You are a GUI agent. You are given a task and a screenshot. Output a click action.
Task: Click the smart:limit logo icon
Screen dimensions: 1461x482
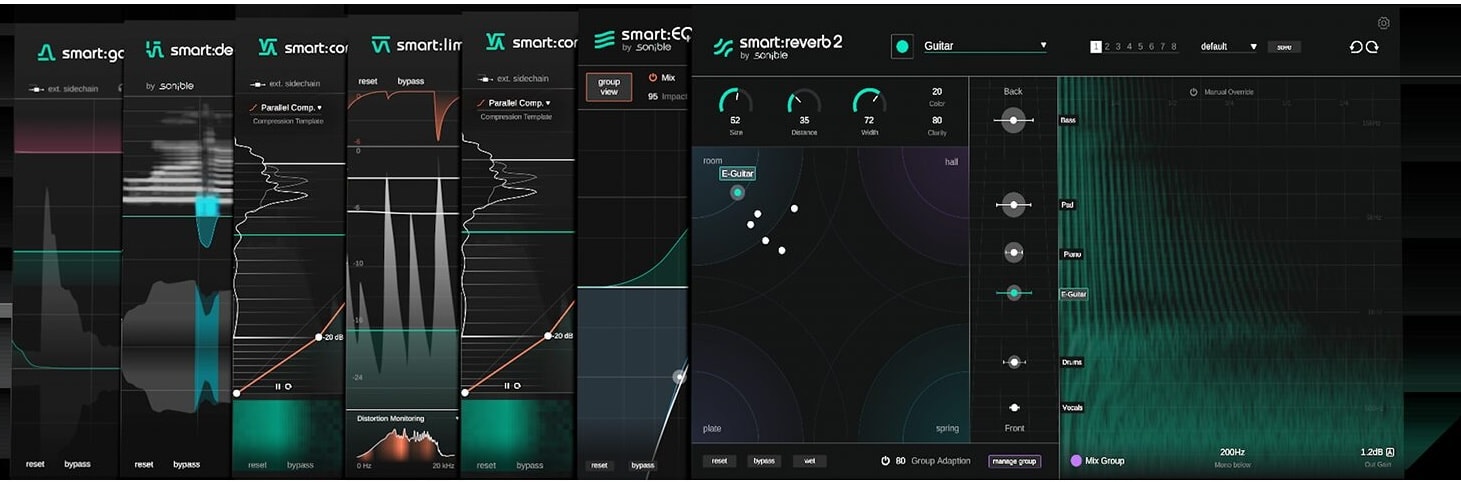pos(380,45)
